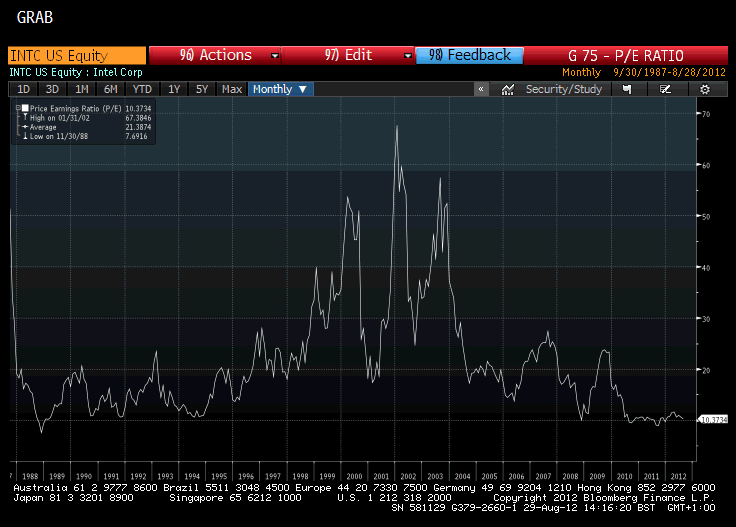Viewport: 736px width, 527px height.
Task: Click the 2012 year axis label
Action: point(678,476)
